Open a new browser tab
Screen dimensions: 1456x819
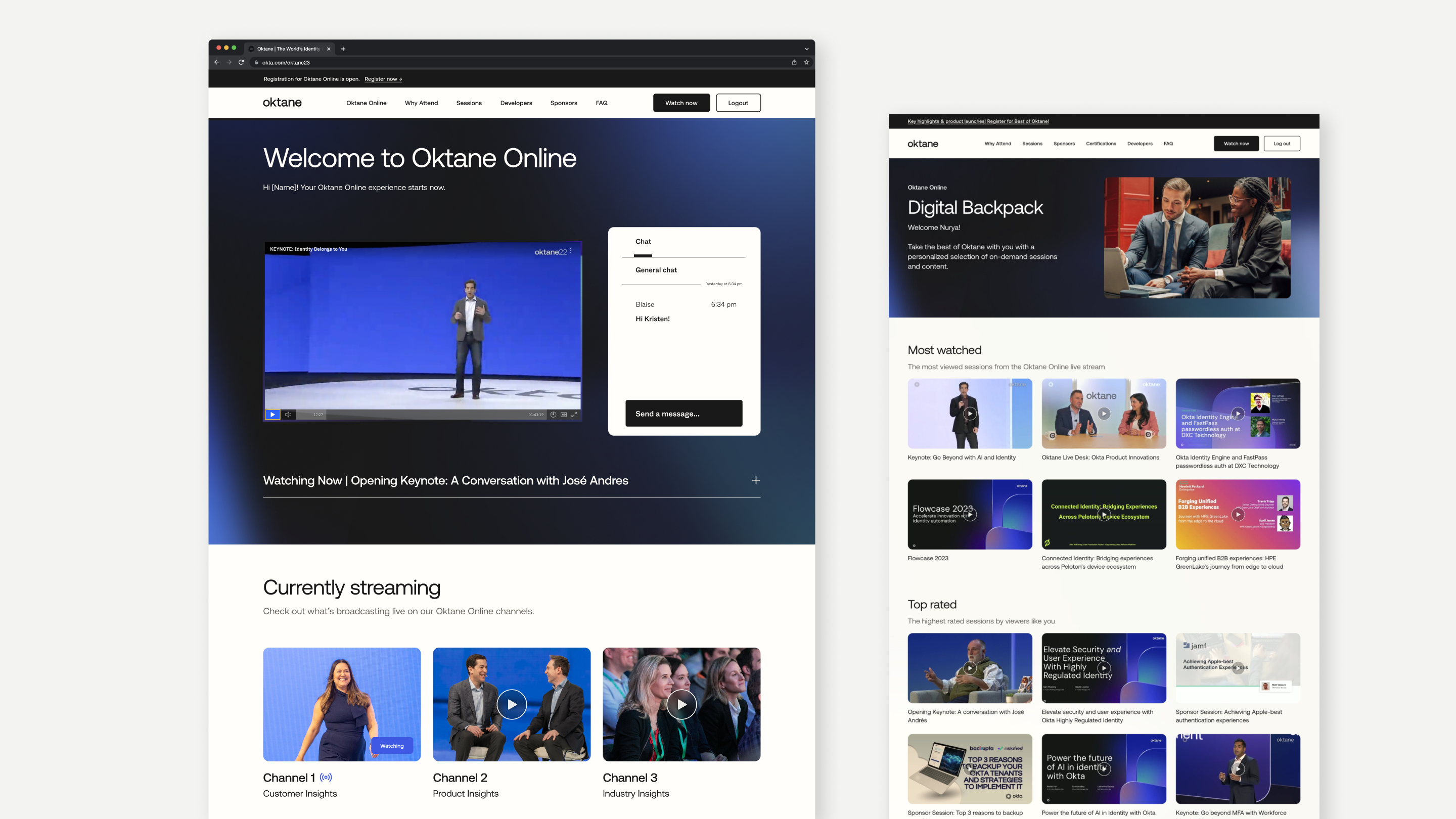pyautogui.click(x=343, y=49)
